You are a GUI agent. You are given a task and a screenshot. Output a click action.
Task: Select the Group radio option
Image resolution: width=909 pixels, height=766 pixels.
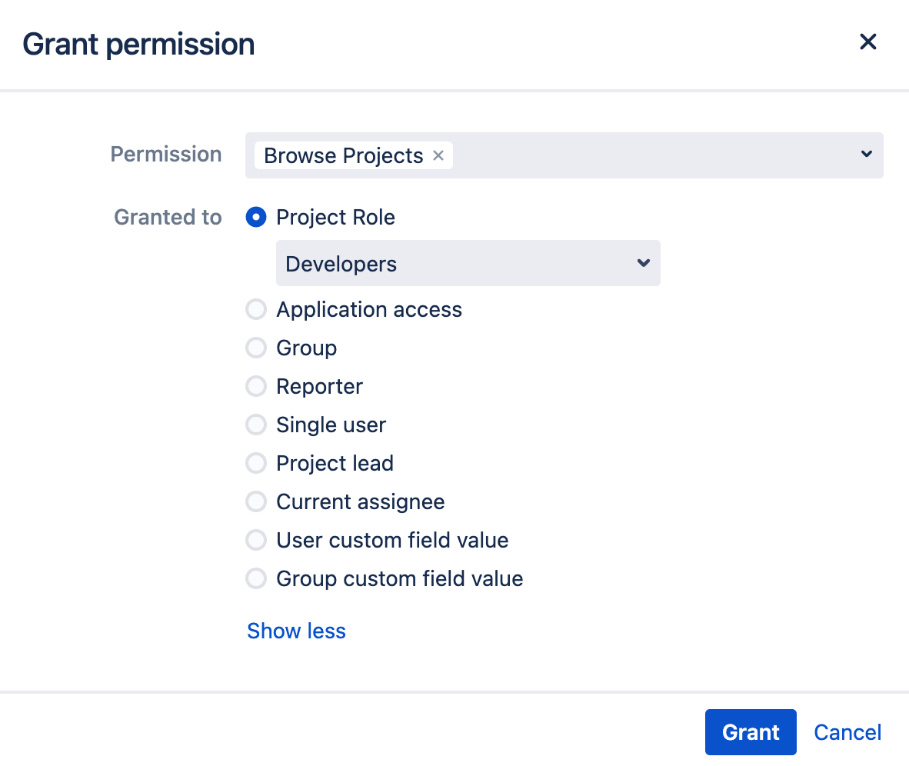click(x=256, y=348)
